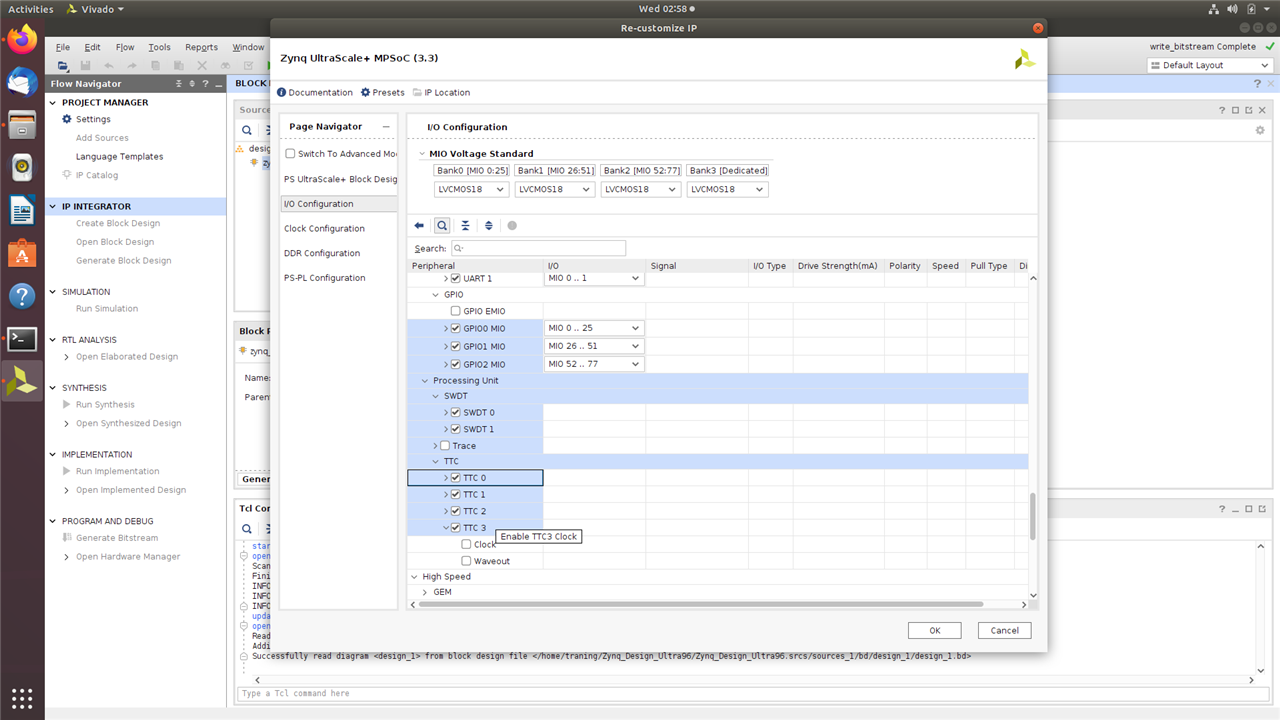The image size is (1280, 720).
Task: Click the search icon in I/O Configuration toolbar
Action: [442, 226]
